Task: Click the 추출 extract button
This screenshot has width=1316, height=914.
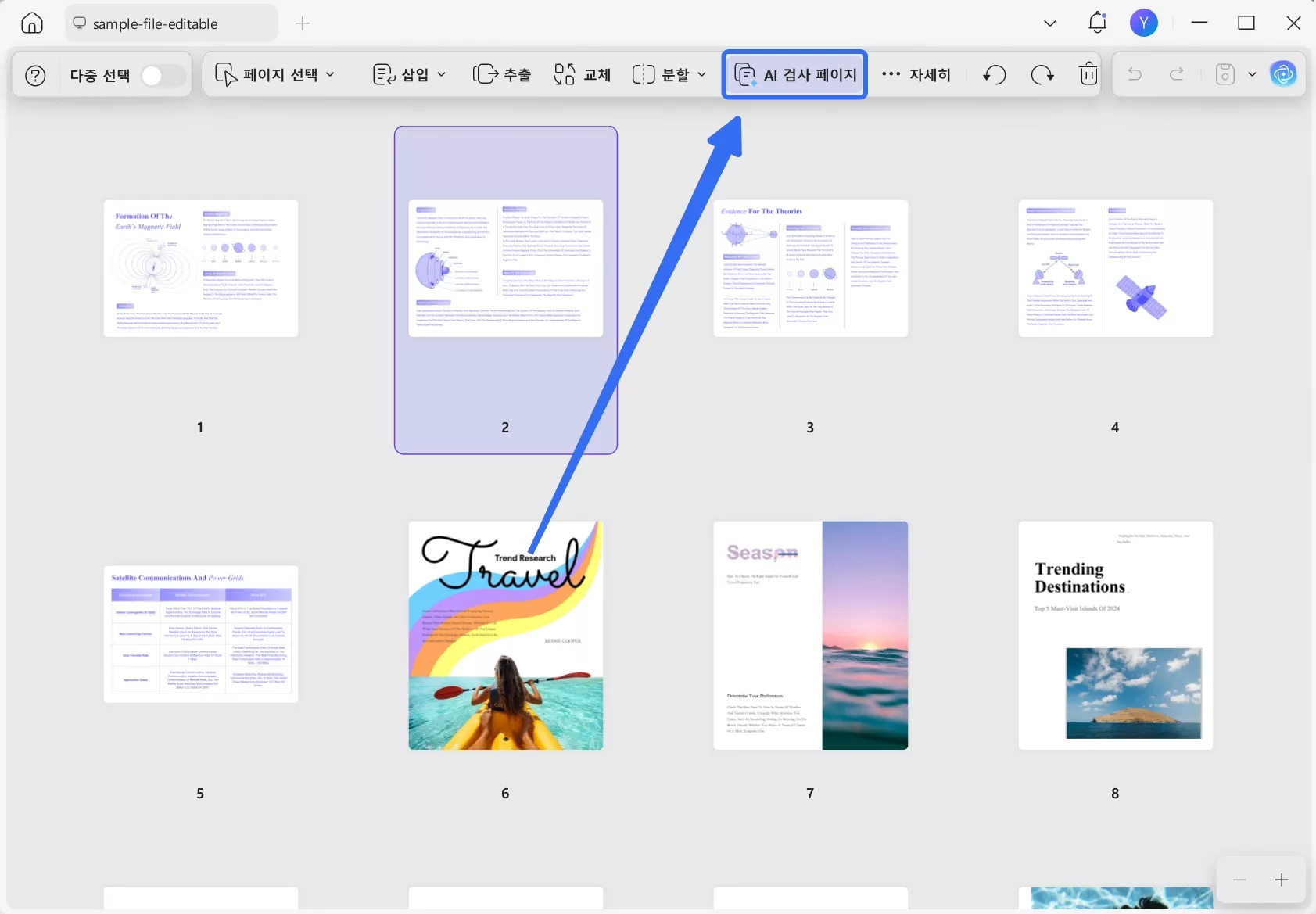Action: pos(501,74)
